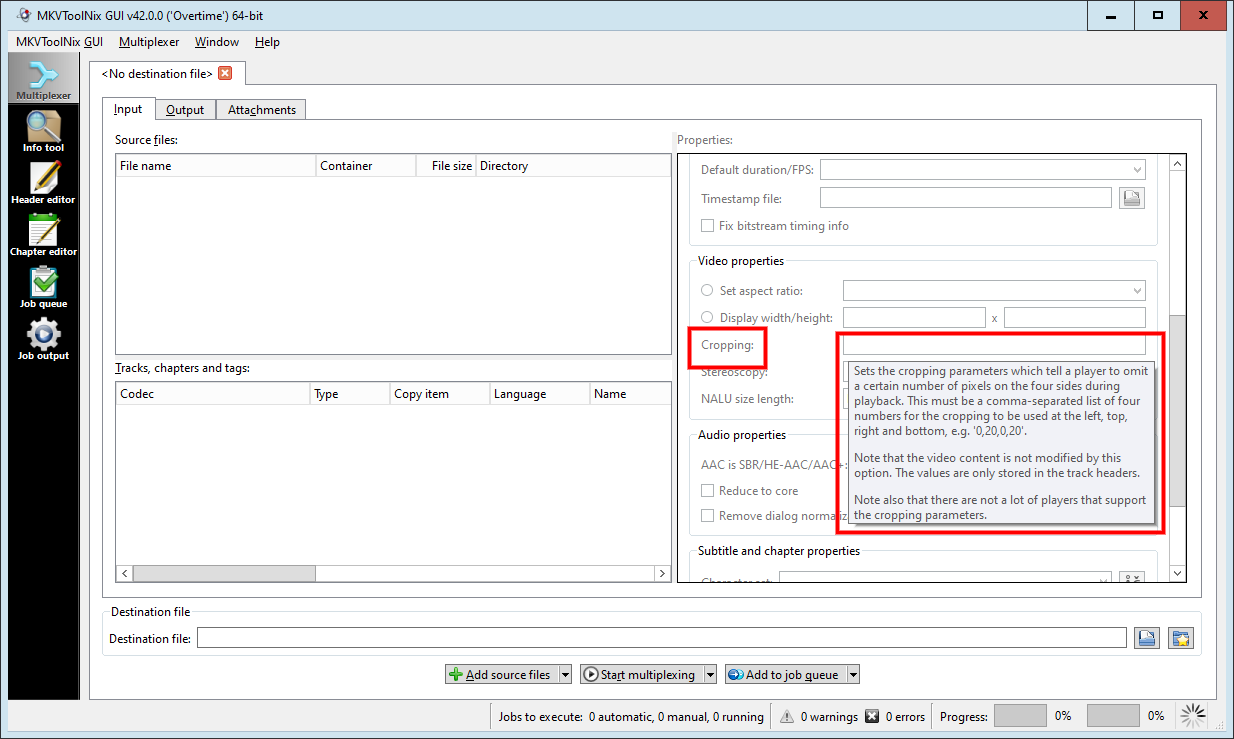Click the Copy item column header
Screen dimensions: 1234x739
click(440, 394)
